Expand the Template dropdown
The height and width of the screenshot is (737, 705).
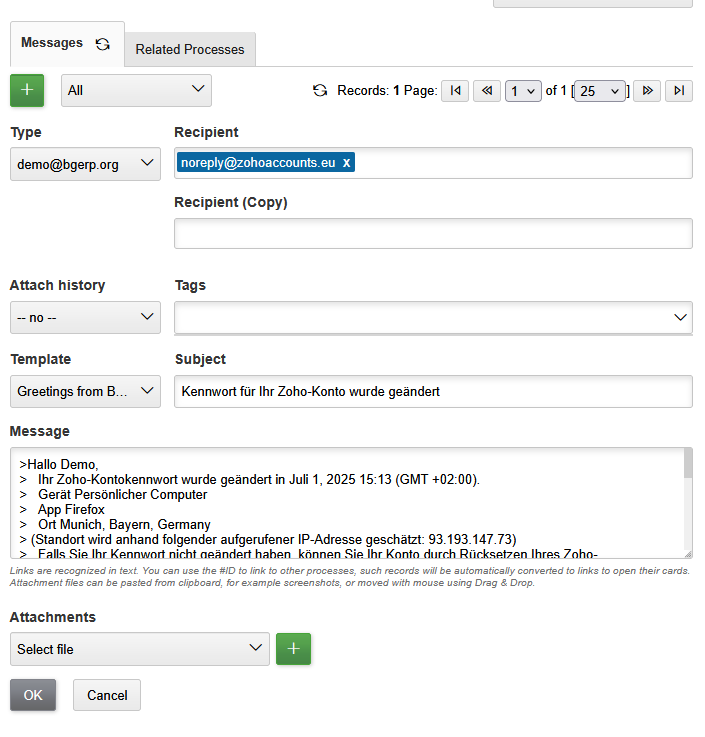tap(85, 391)
